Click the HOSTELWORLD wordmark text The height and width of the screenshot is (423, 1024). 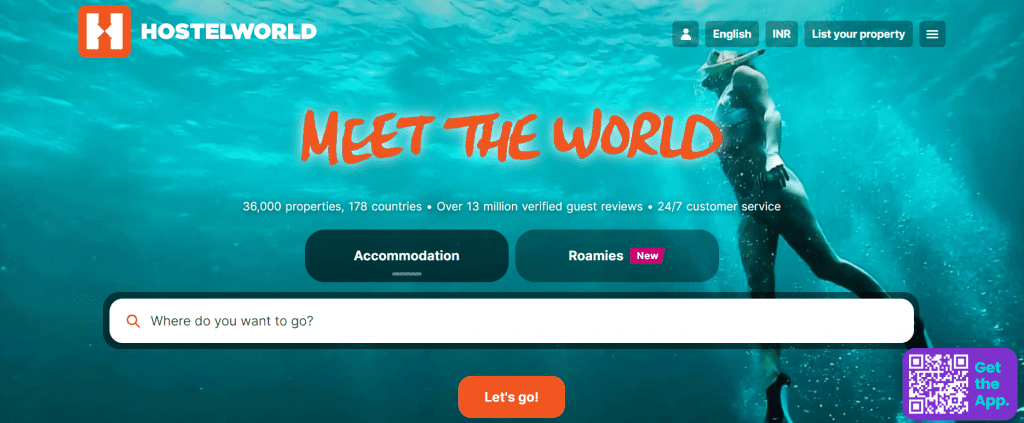coord(229,31)
